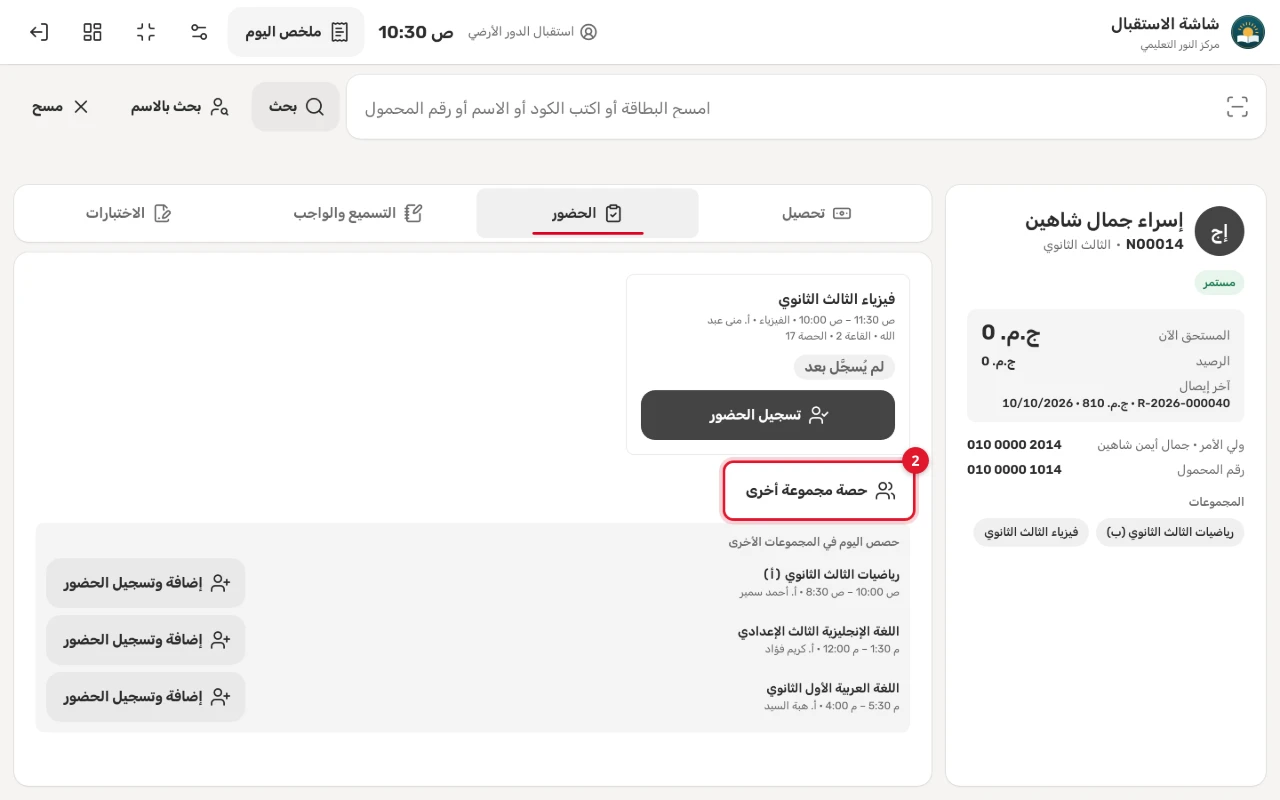Click the logout icon in header
Screen dimensions: 1280x800
coord(39,32)
